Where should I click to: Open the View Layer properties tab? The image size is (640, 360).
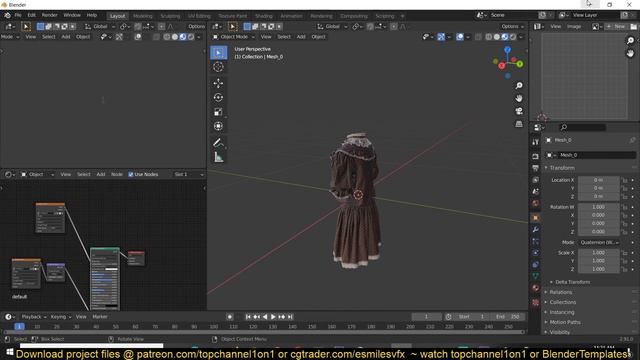click(536, 180)
